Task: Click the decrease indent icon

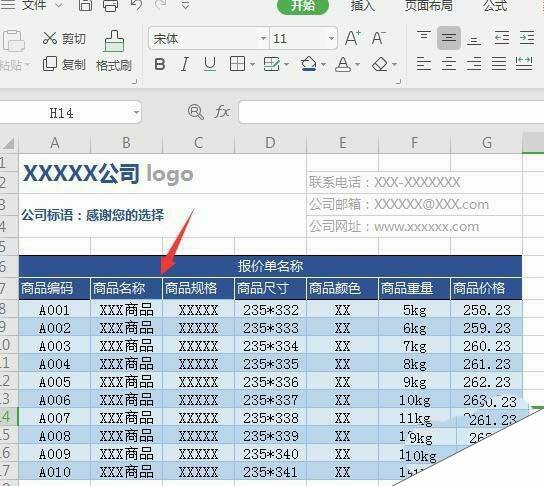Action: point(502,37)
